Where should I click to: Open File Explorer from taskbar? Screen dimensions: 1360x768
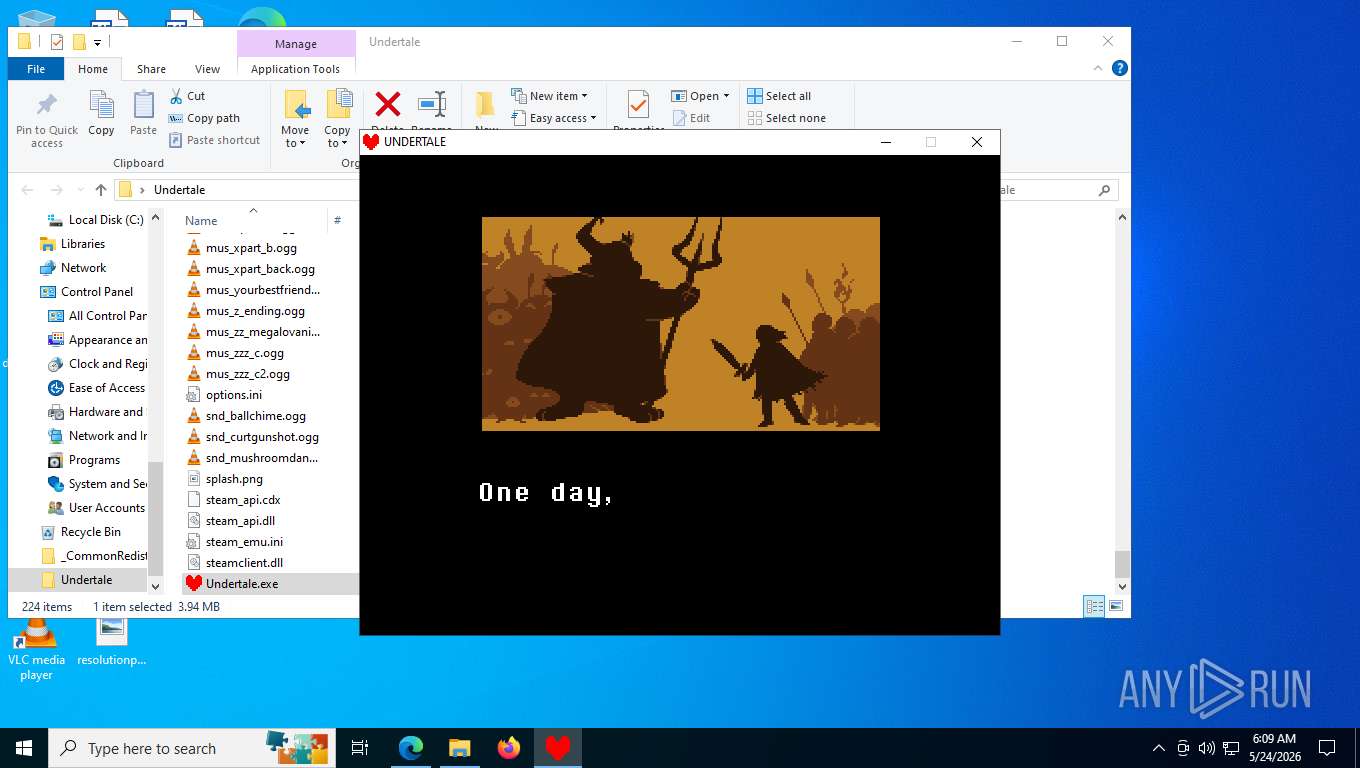click(x=460, y=748)
